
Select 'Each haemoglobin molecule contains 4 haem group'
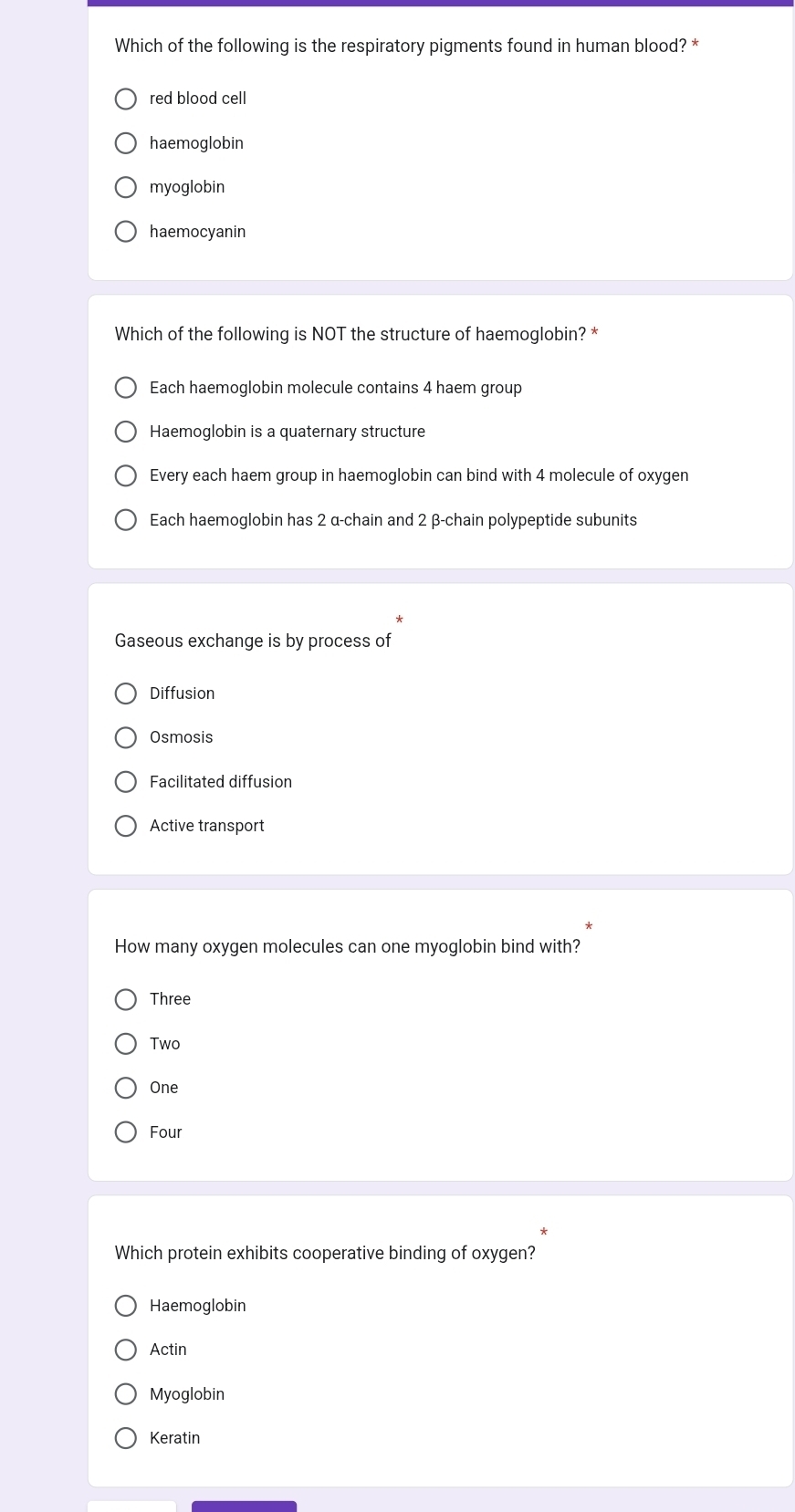point(126,388)
